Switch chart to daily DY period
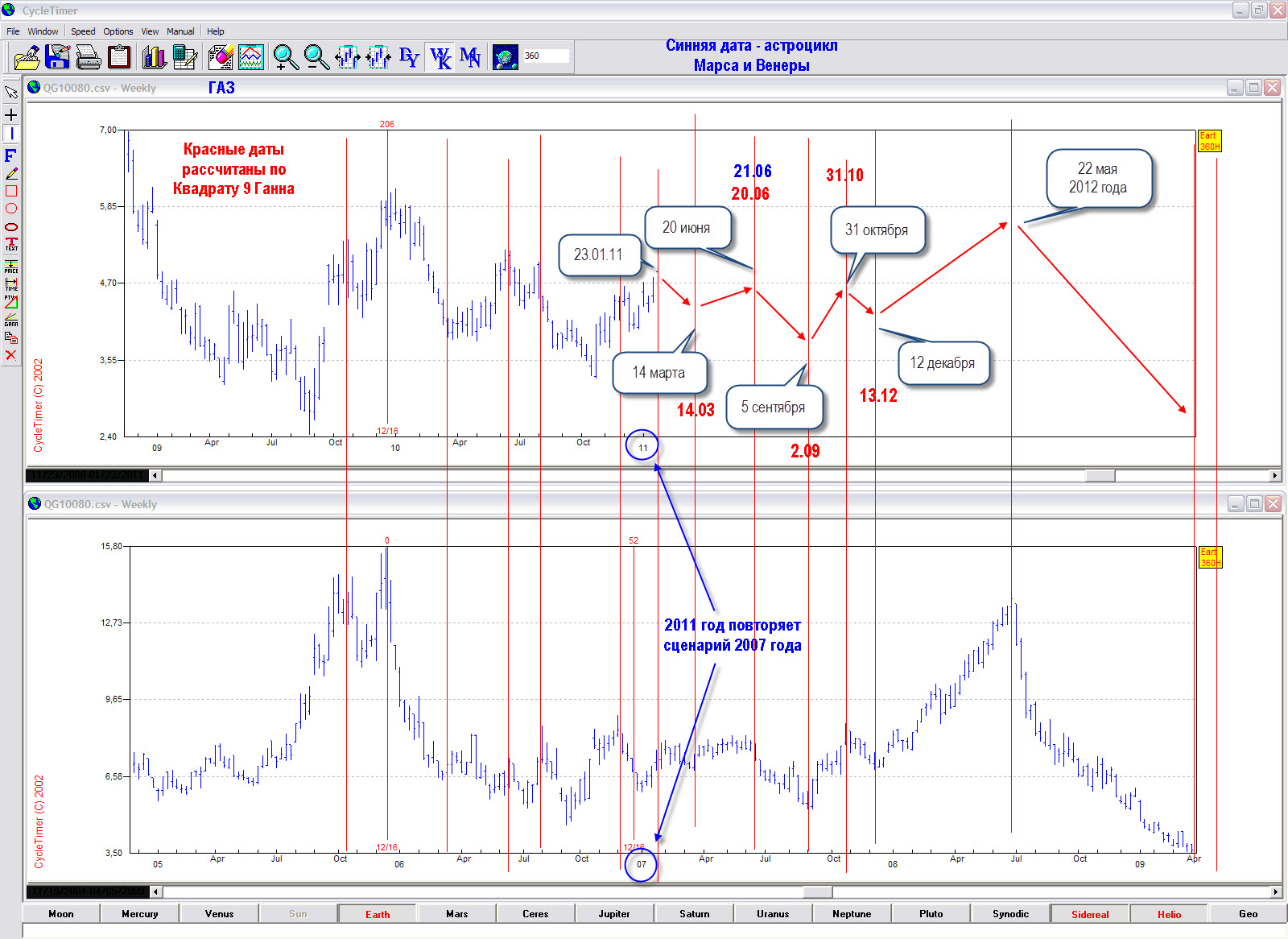1288x939 pixels. pyautogui.click(x=409, y=57)
